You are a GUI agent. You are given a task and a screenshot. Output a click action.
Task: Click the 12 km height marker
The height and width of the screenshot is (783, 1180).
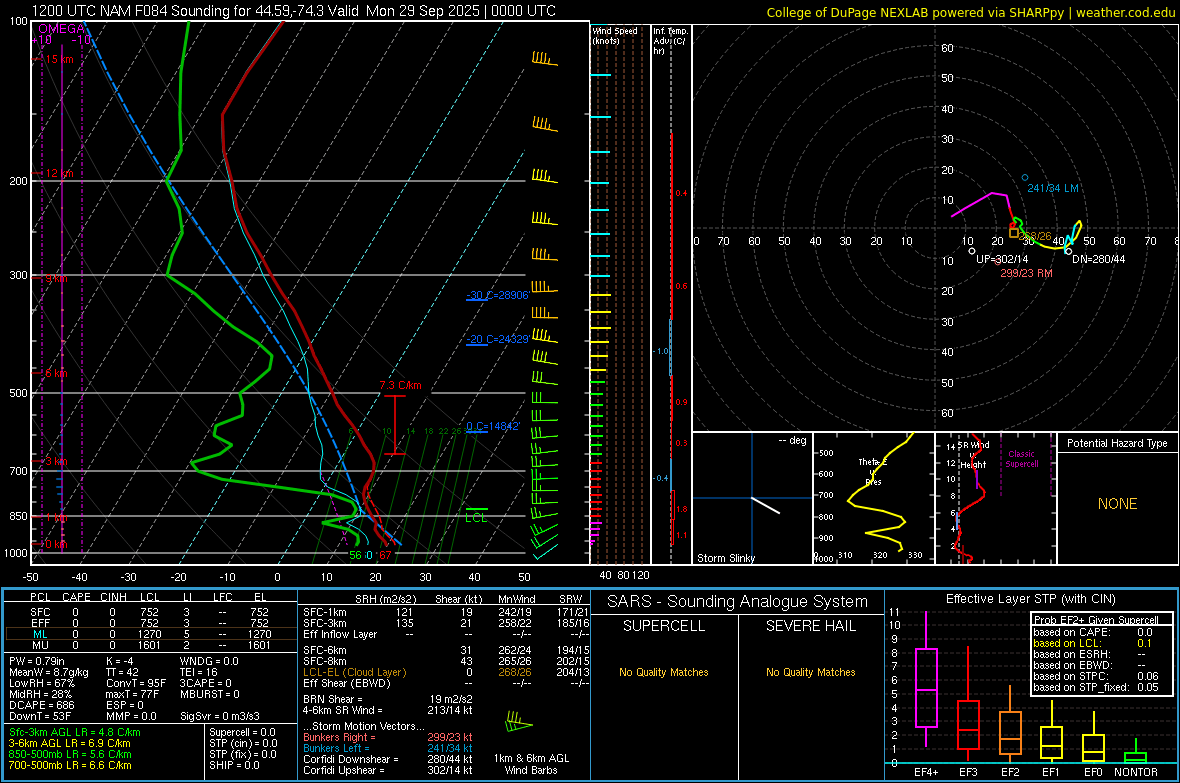click(60, 173)
